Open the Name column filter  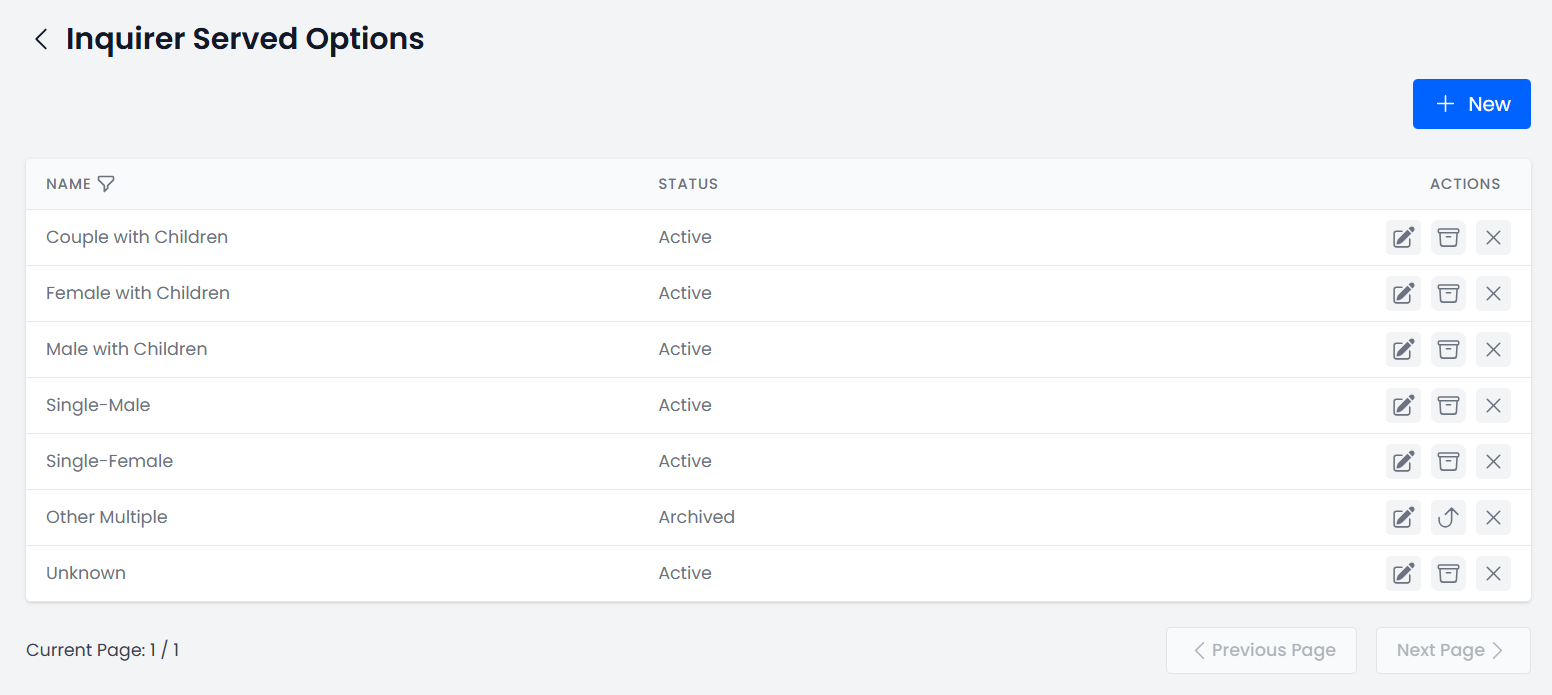click(106, 184)
